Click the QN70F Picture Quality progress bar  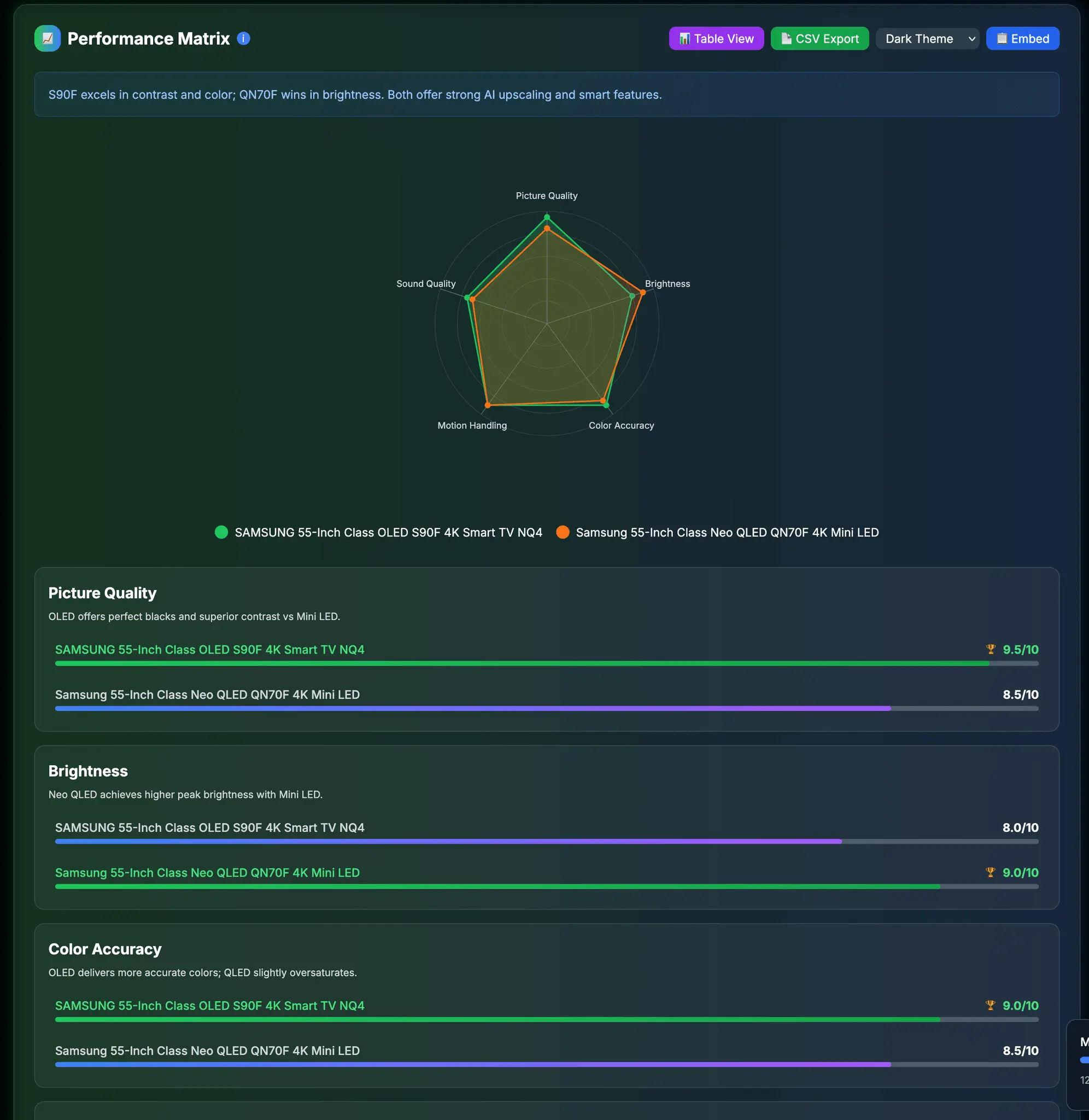(547, 709)
